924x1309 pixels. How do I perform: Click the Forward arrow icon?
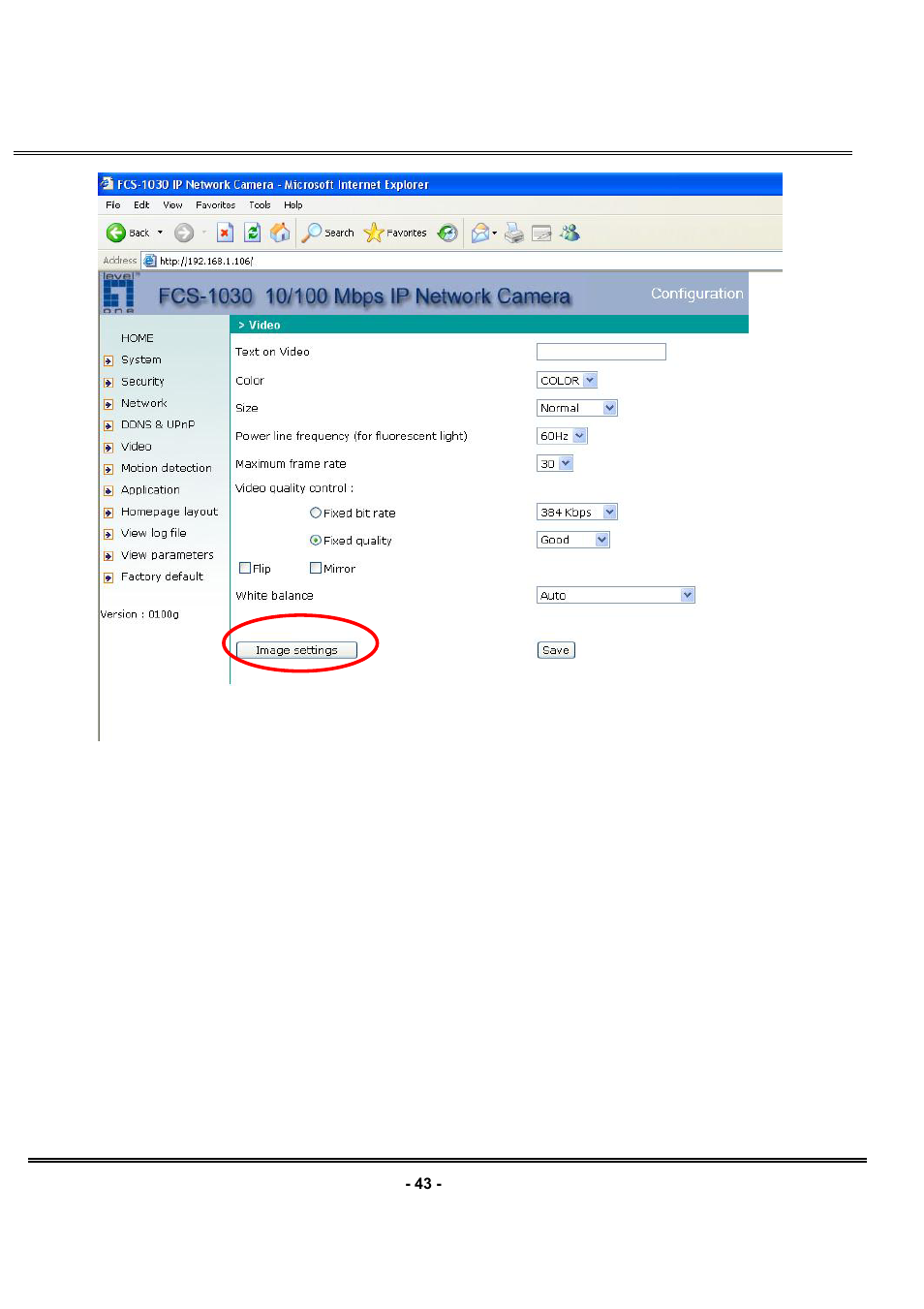click(184, 233)
